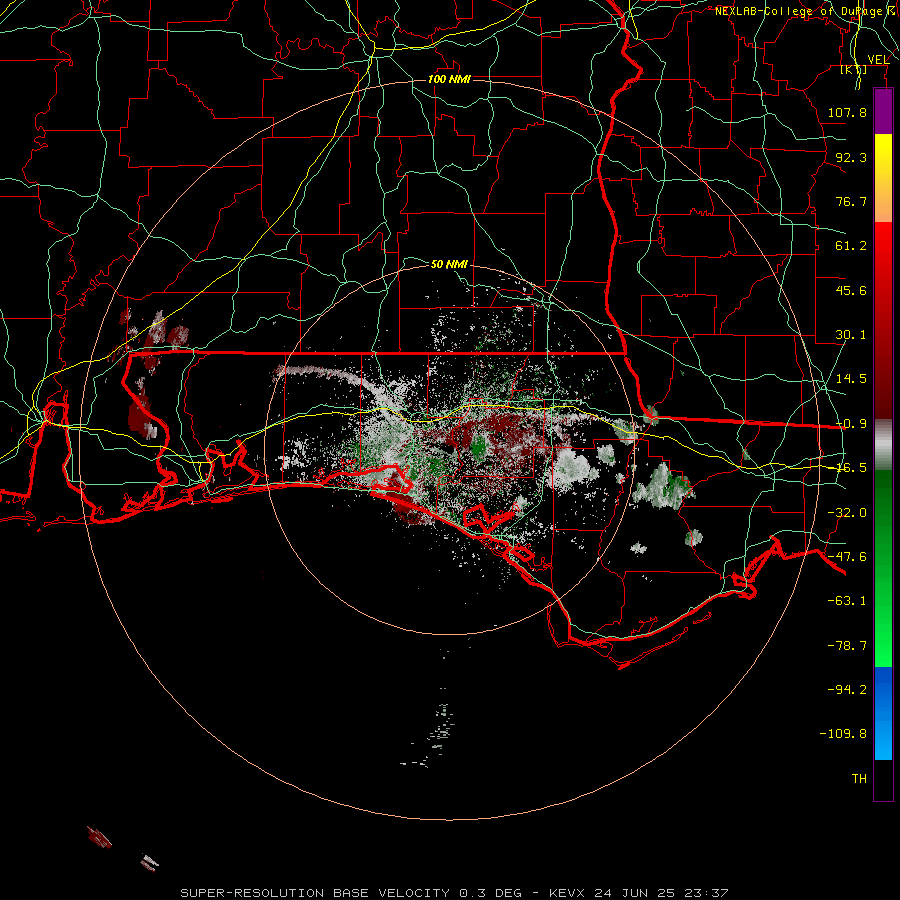This screenshot has height=900, width=900.
Task: Select the 92.3 velocity scale value
Action: (x=851, y=157)
